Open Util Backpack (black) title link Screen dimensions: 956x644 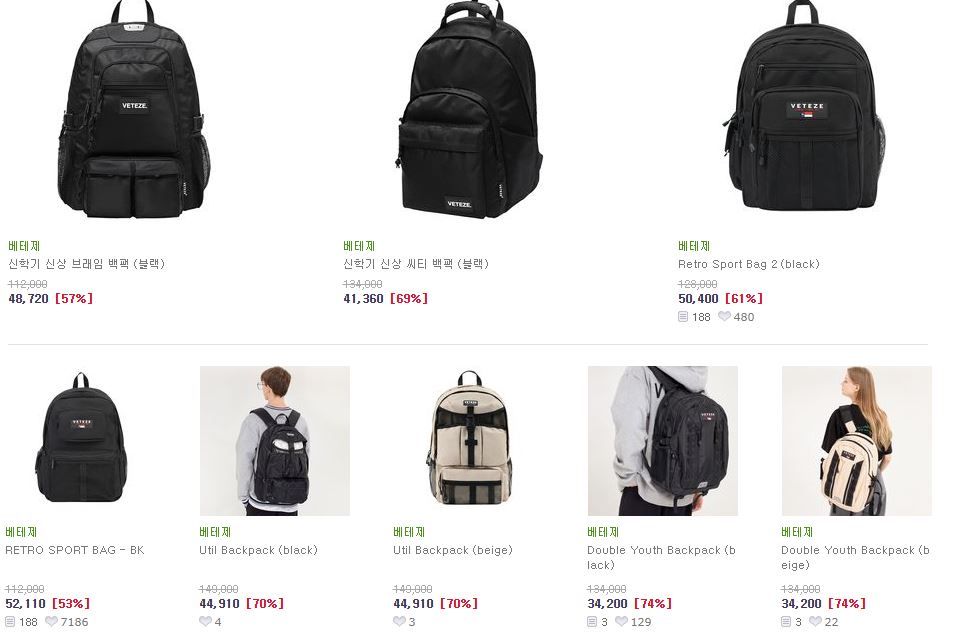click(259, 550)
